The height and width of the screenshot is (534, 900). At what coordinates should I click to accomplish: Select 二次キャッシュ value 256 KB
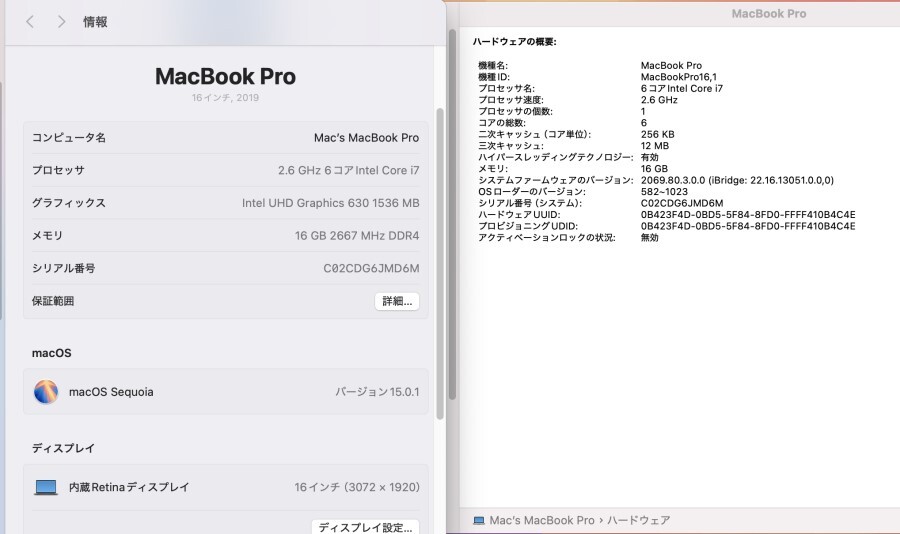658,134
